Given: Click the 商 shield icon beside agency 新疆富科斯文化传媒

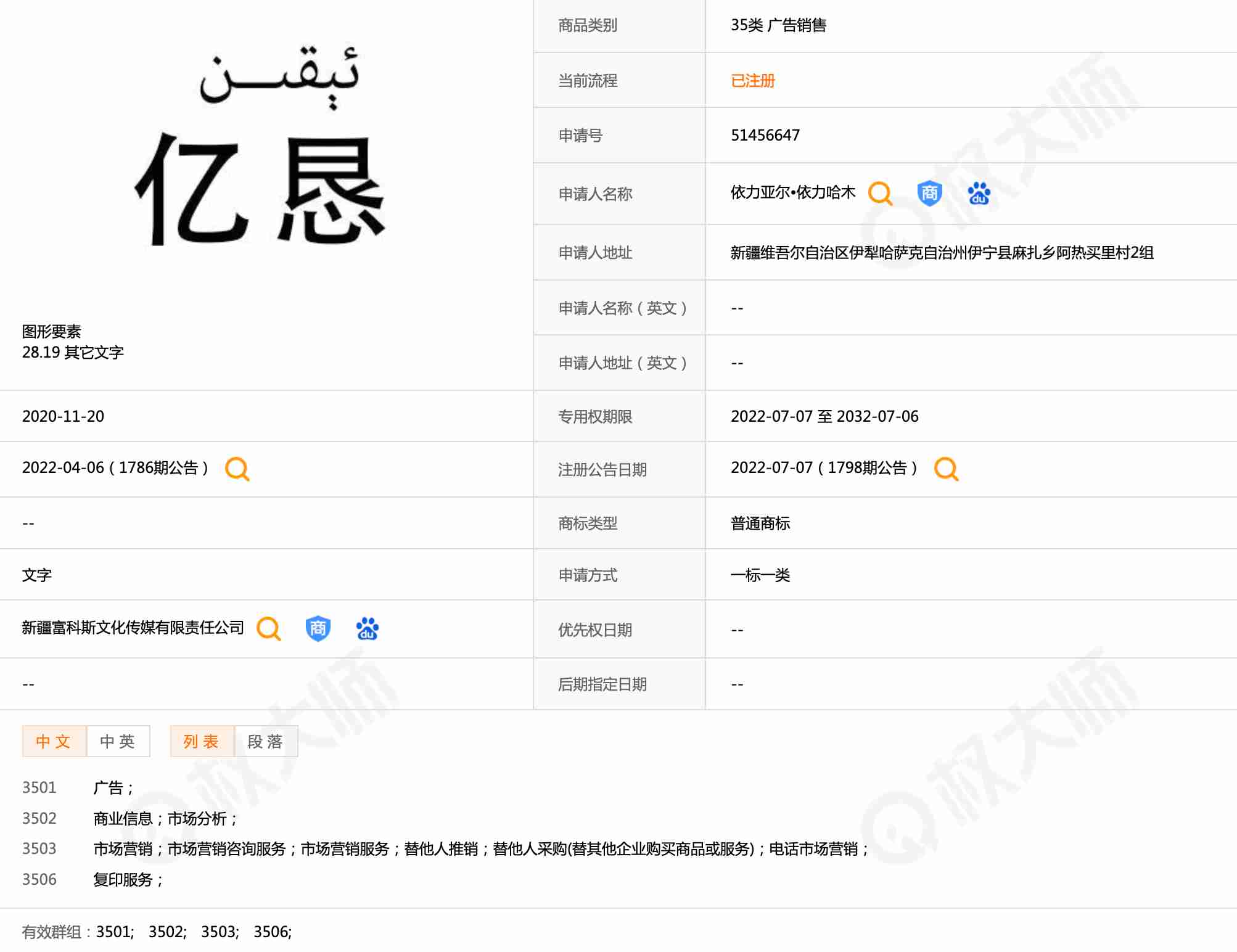Looking at the screenshot, I should pos(318,629).
